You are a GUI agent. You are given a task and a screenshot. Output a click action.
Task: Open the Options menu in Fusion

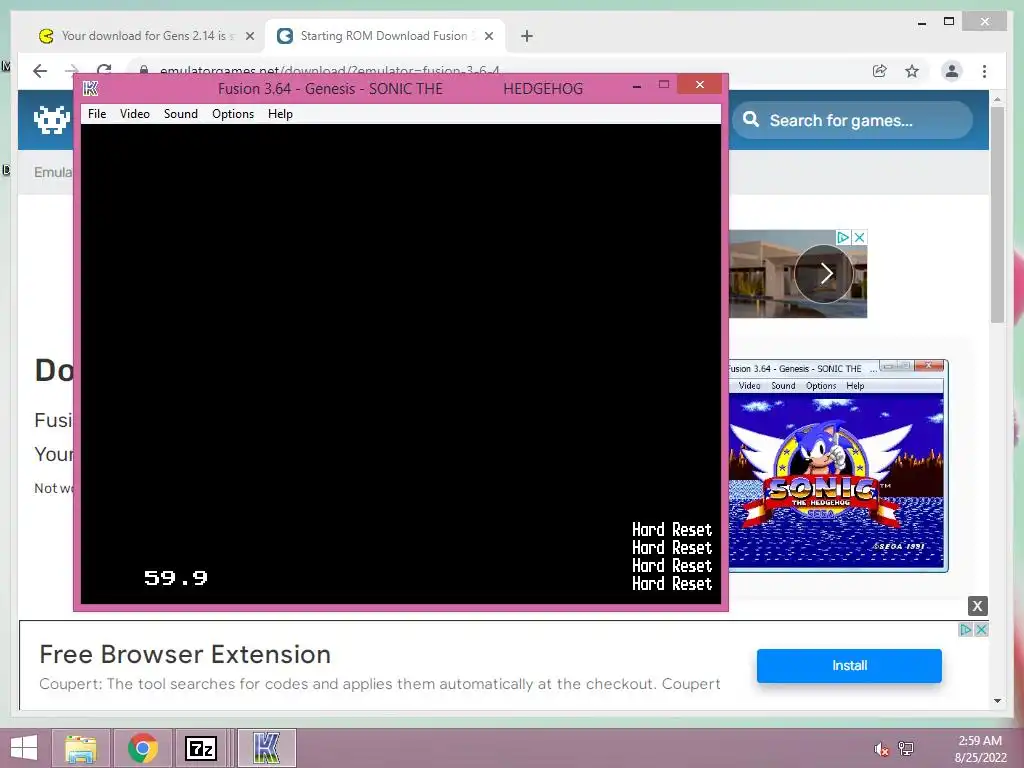point(232,114)
